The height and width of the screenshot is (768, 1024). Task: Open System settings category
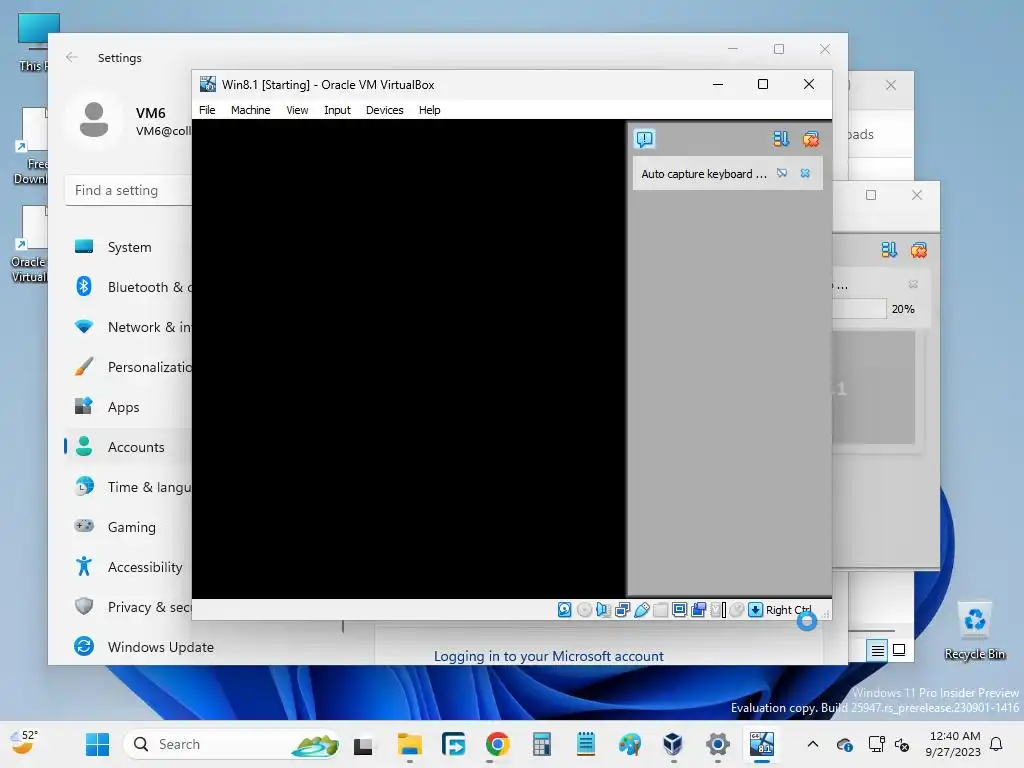(x=129, y=247)
